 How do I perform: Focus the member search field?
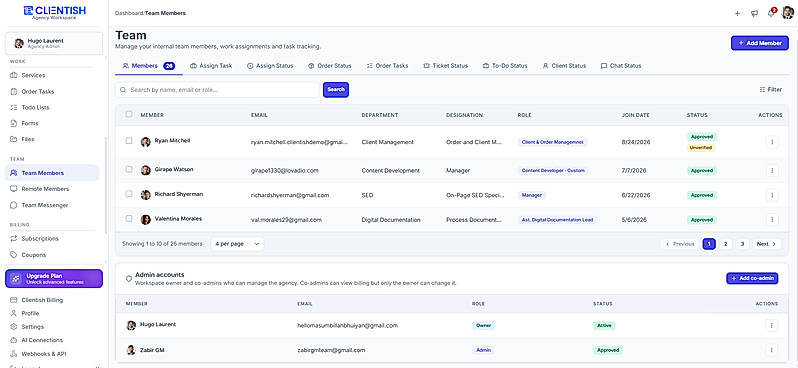point(217,90)
